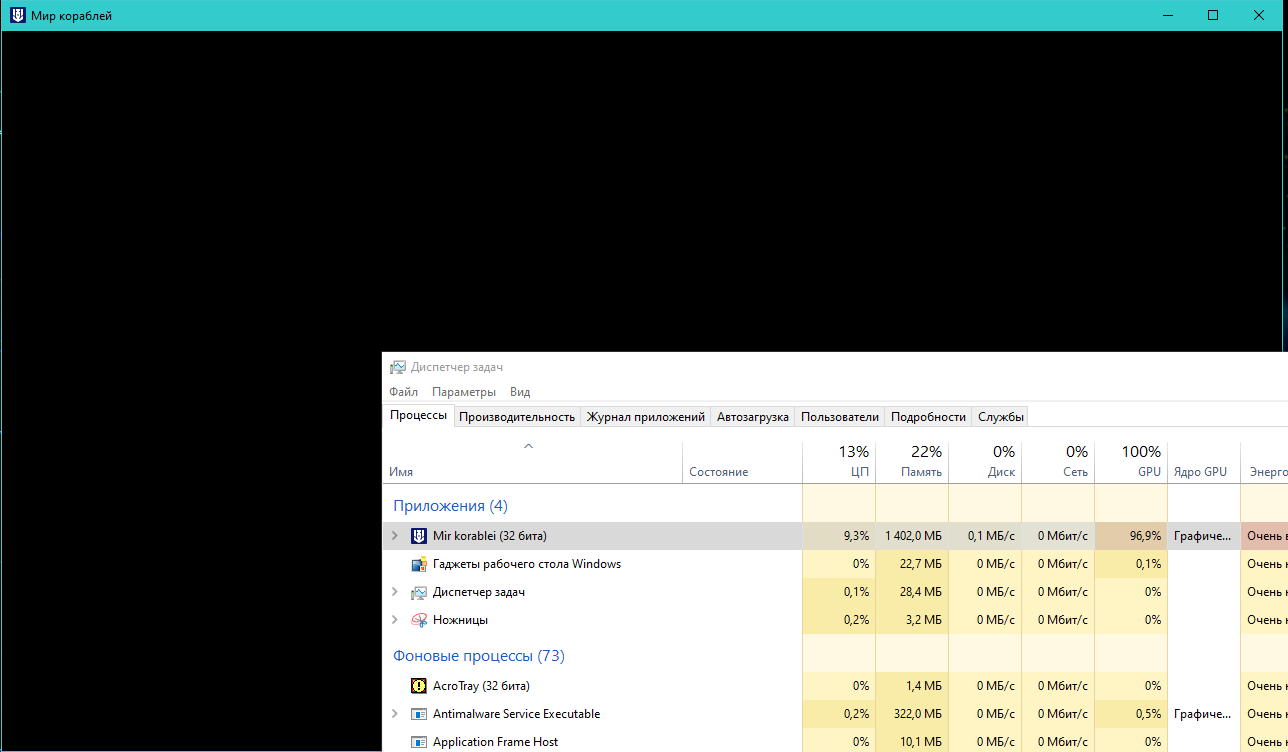1288x752 pixels.
Task: Click the Гаджеты рабочего стола Windows icon
Action: (x=419, y=564)
